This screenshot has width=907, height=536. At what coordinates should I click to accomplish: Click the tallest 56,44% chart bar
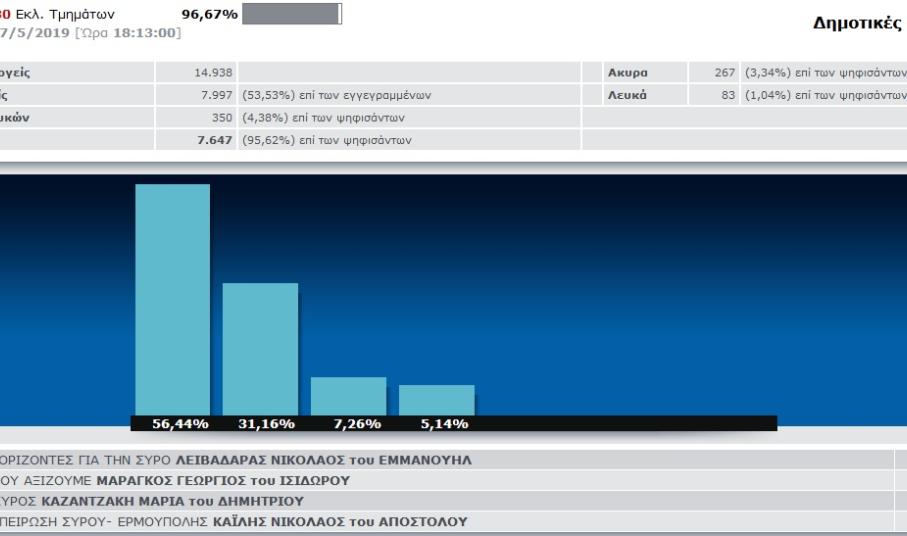(173, 298)
